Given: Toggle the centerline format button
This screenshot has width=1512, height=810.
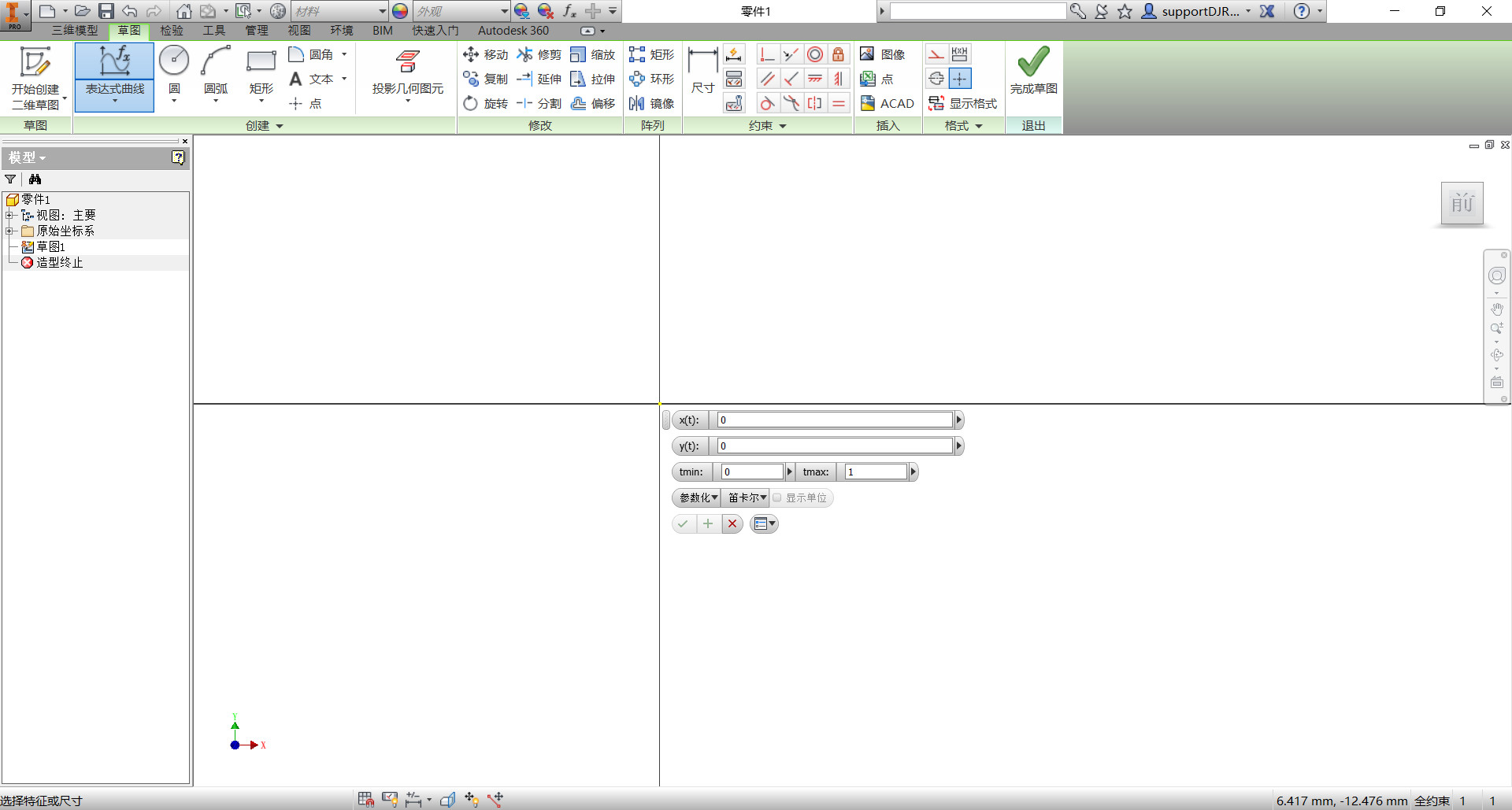Looking at the screenshot, I should pos(936,79).
